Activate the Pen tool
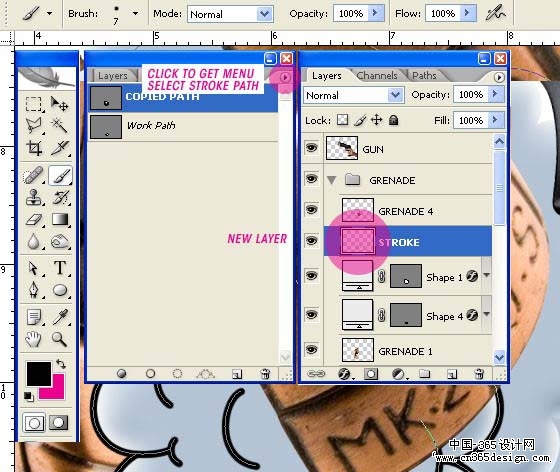The height and width of the screenshot is (472, 560). click(x=34, y=290)
